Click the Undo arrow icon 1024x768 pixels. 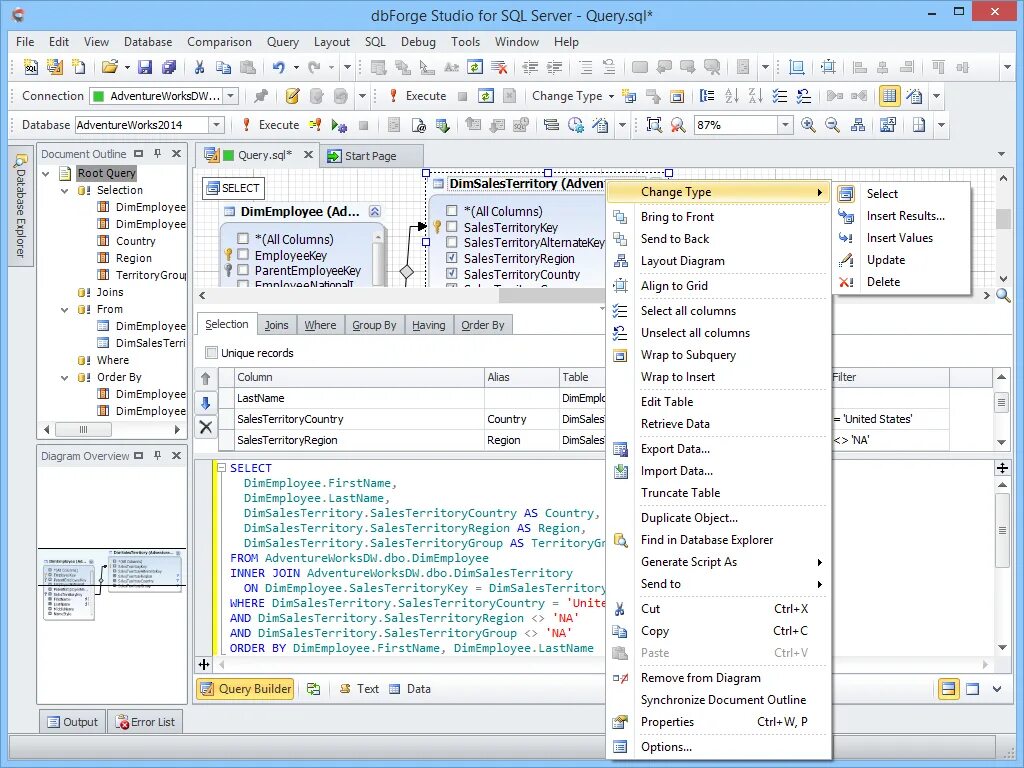coord(279,67)
